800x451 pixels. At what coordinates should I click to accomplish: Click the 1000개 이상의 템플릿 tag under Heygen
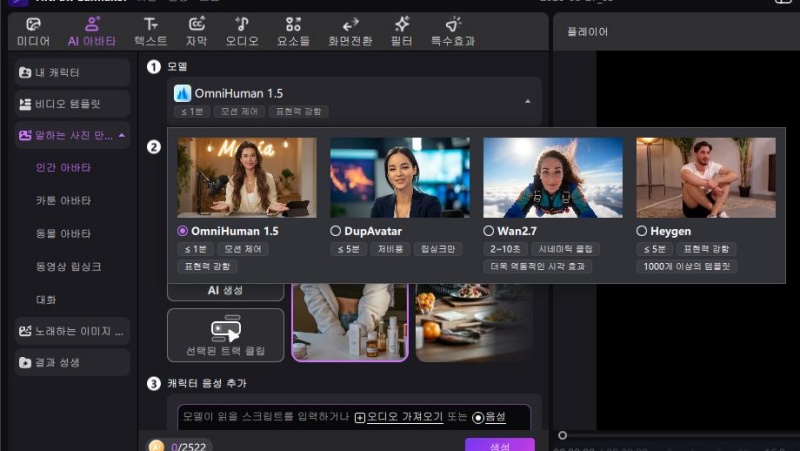tap(687, 266)
